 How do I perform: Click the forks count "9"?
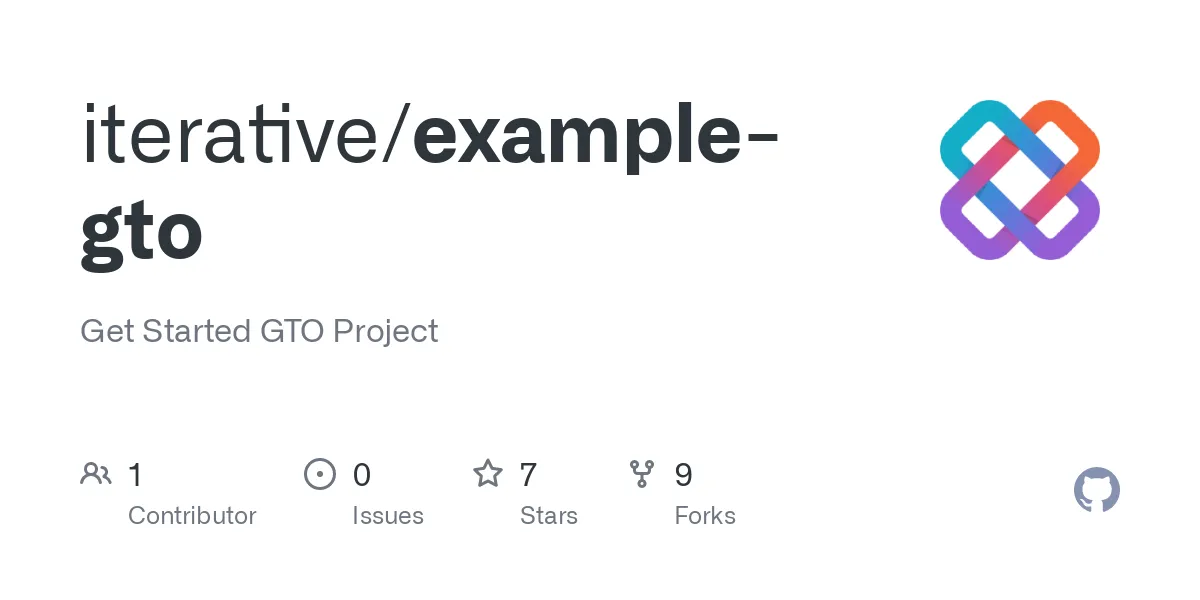click(684, 474)
